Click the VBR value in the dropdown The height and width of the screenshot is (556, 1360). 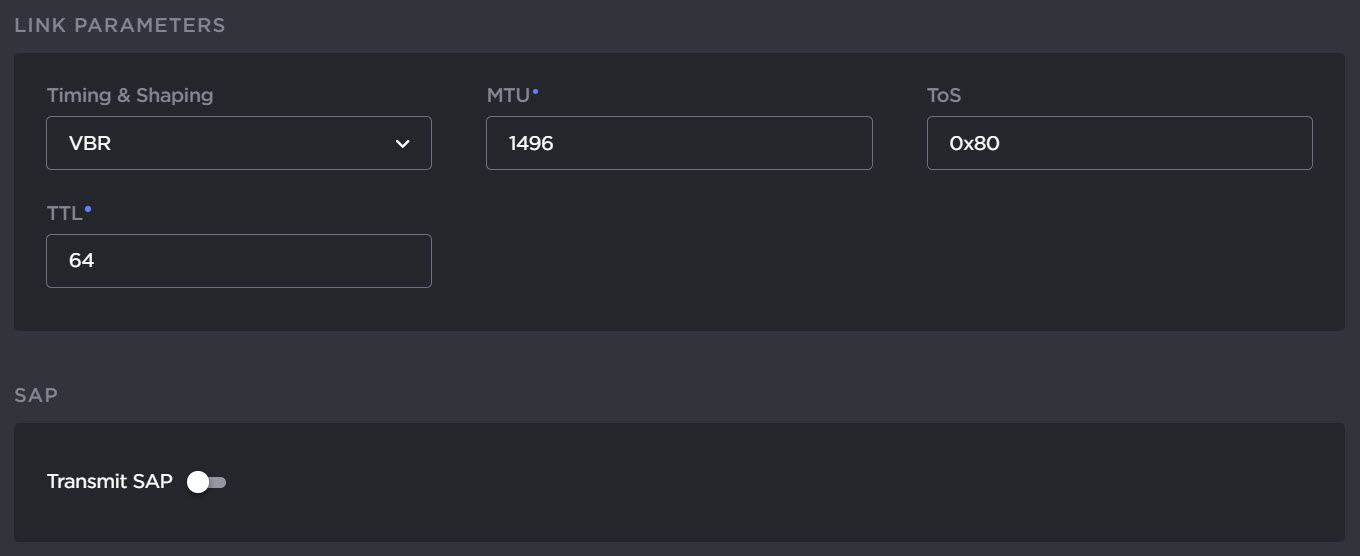tap(90, 144)
